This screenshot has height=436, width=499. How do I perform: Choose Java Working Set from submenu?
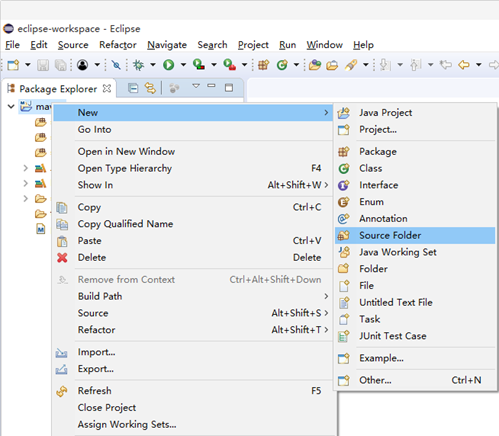415,252
